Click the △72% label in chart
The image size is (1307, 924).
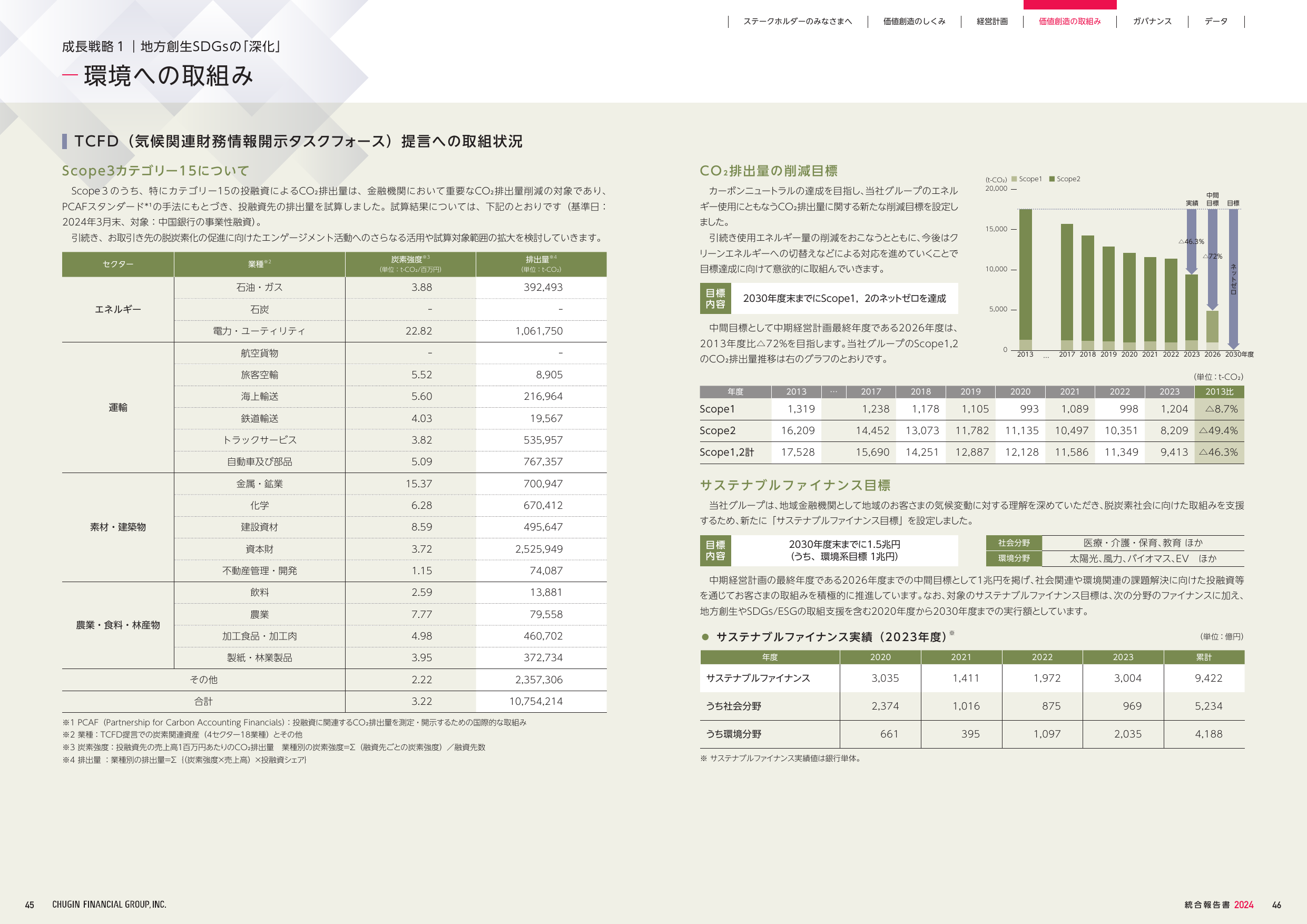1213,256
